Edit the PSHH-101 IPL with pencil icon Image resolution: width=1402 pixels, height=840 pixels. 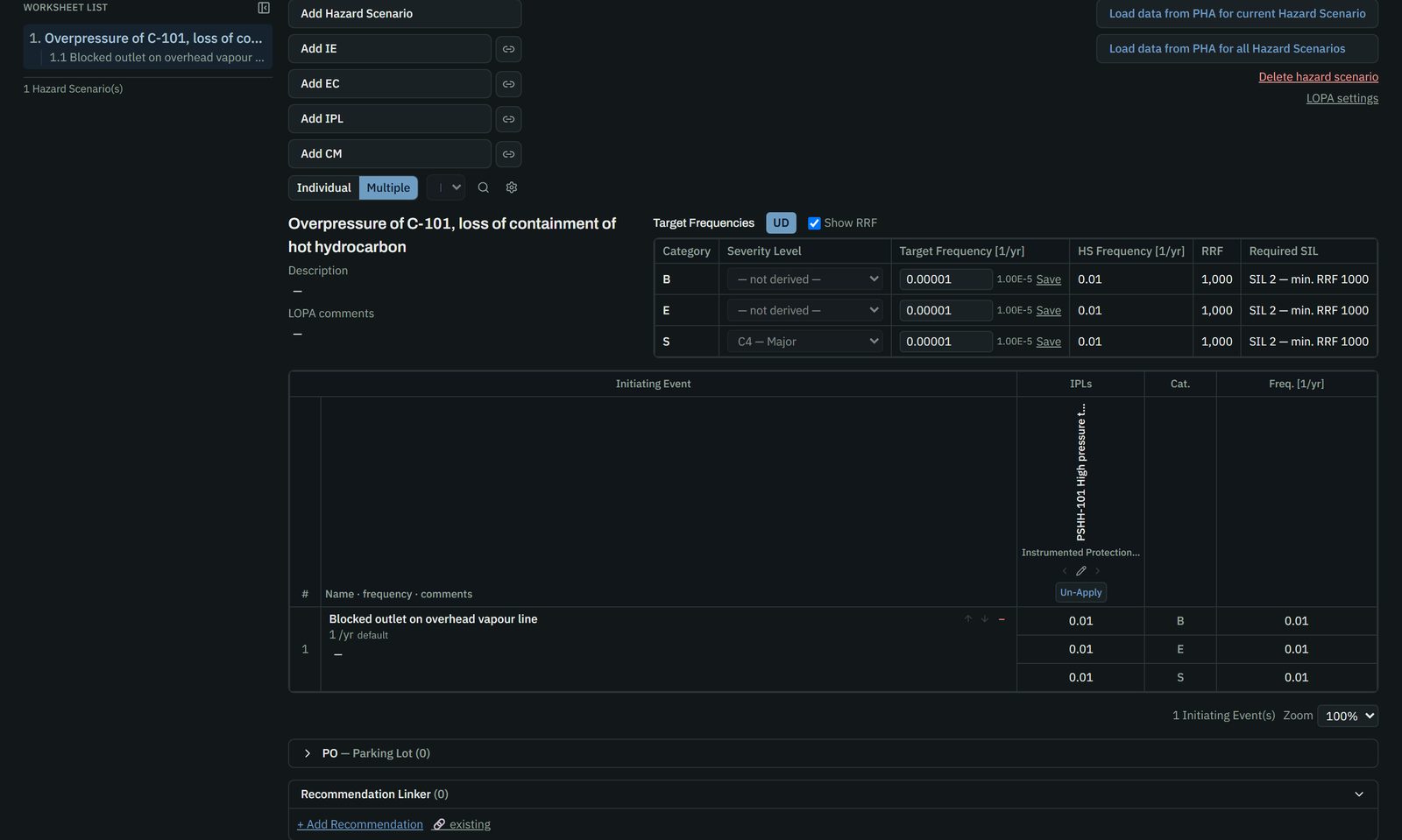pos(1080,571)
